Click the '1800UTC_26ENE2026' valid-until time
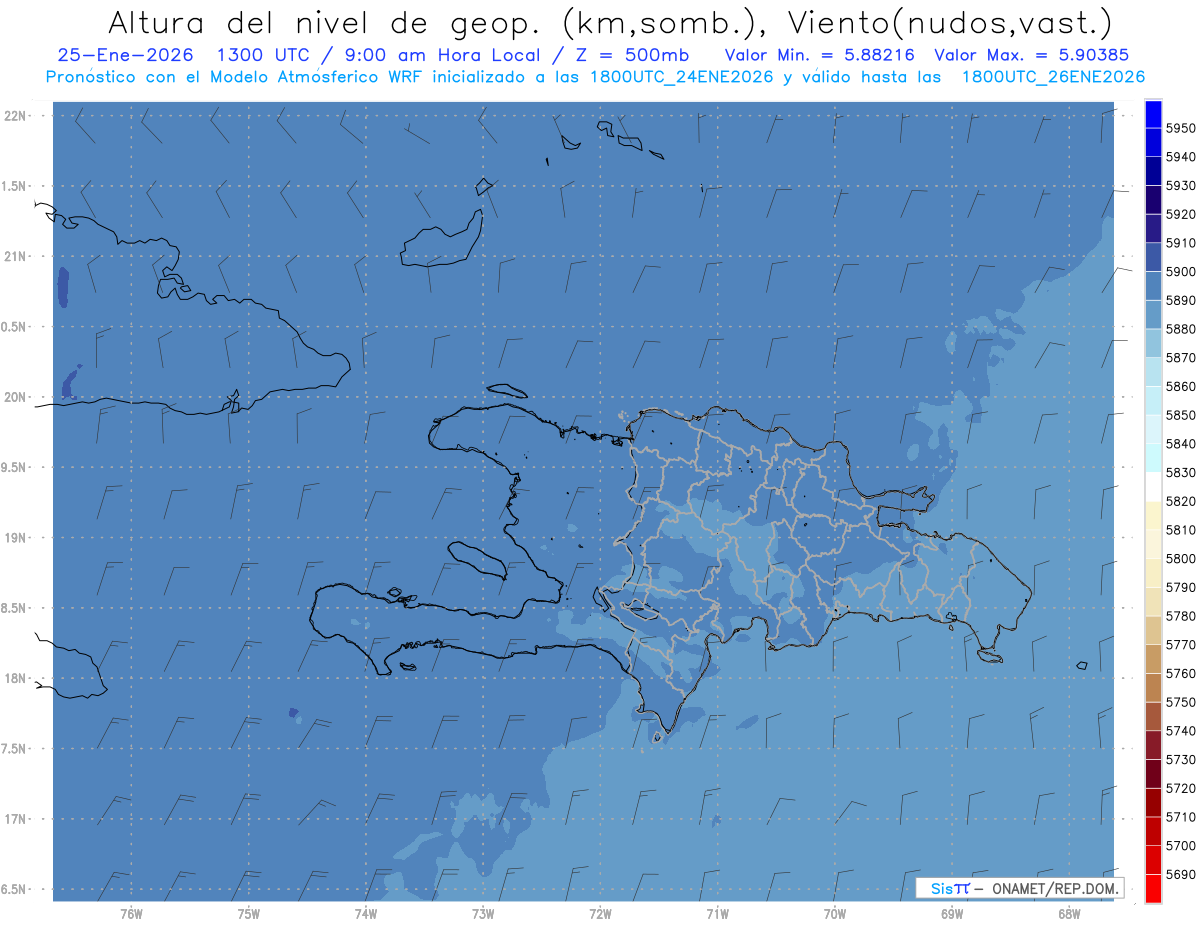The width and height of the screenshot is (1200, 927). click(1053, 77)
